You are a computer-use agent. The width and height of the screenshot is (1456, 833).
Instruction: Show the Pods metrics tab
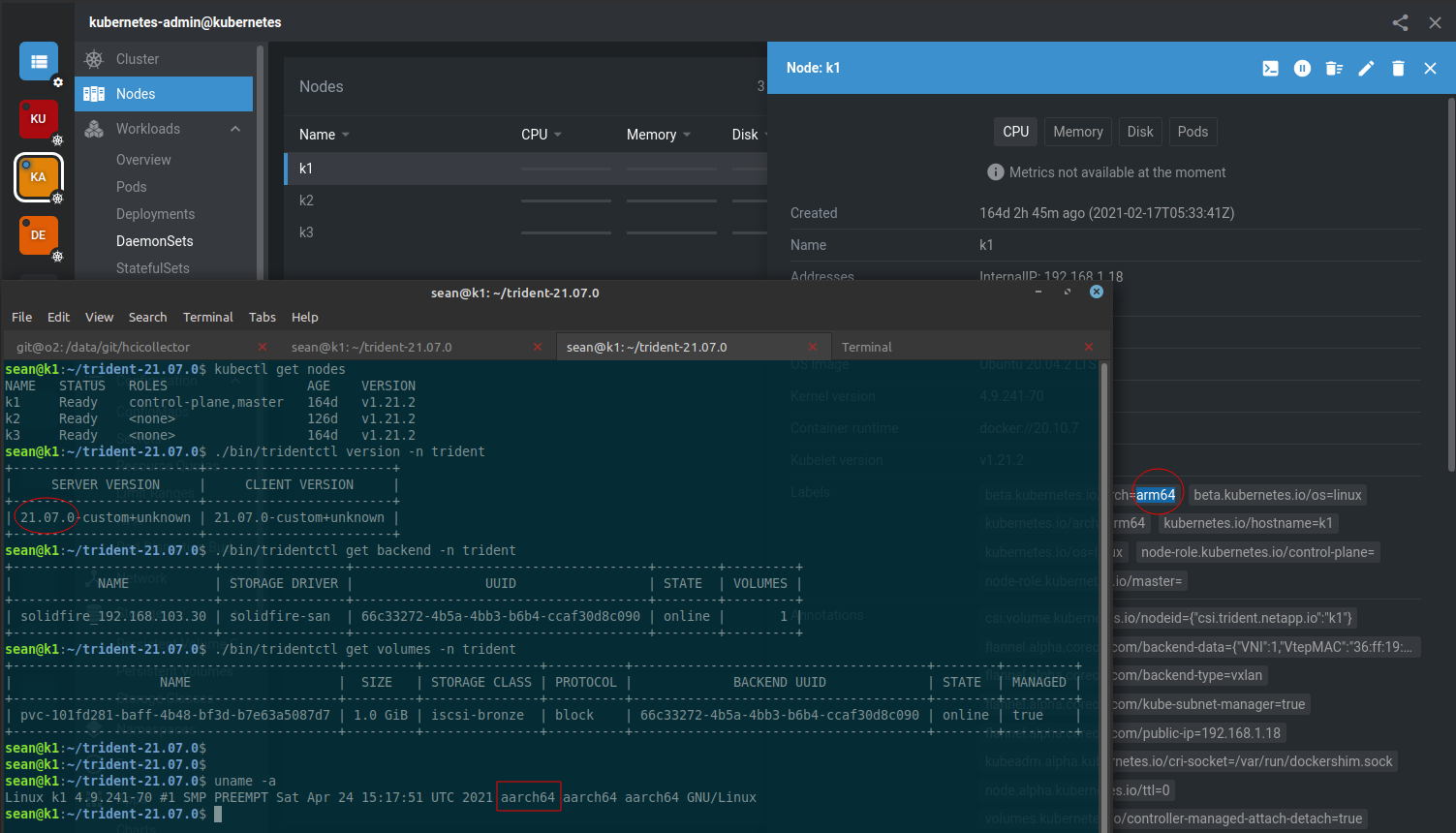click(x=1193, y=132)
